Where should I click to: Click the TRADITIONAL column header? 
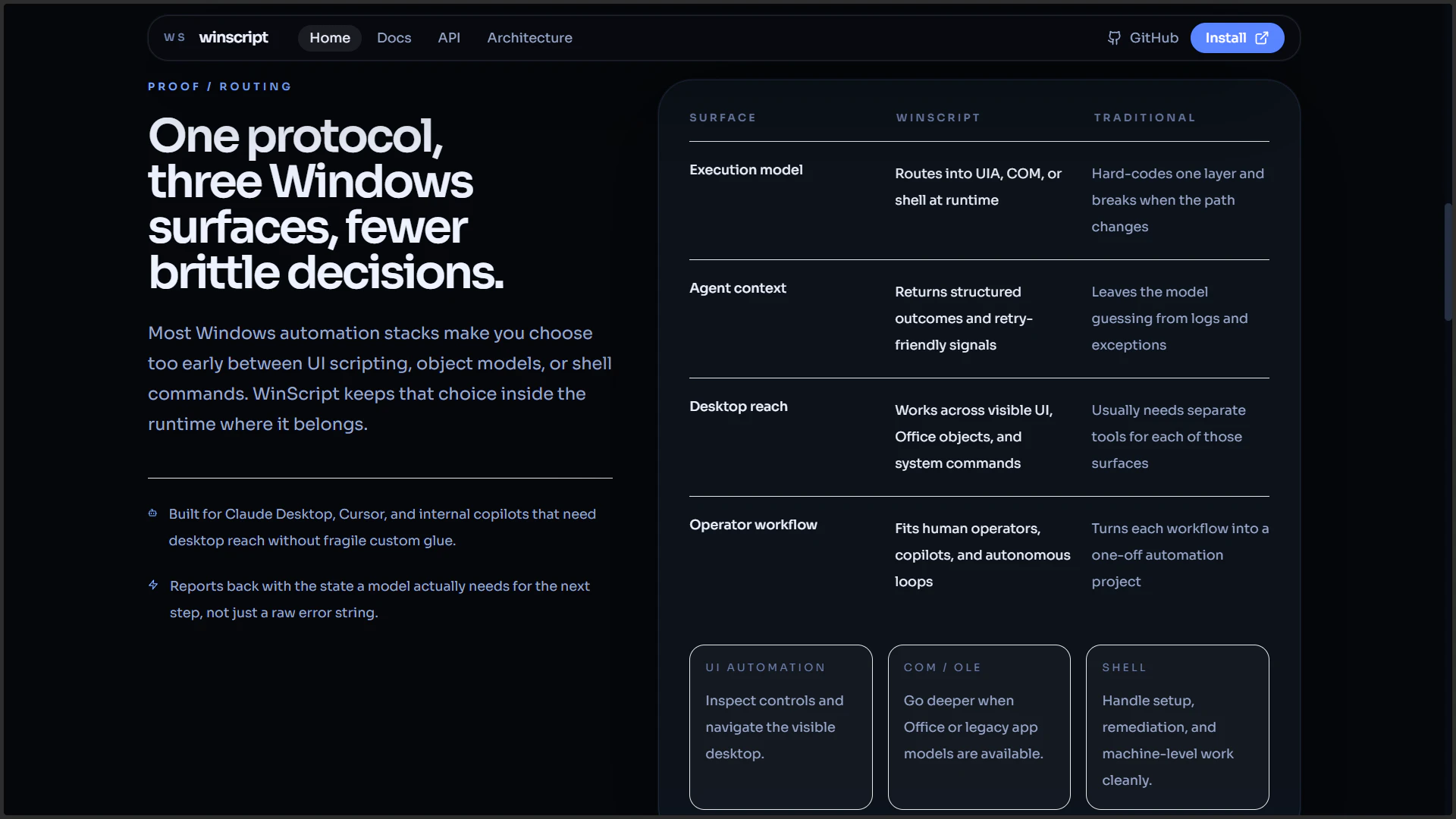click(1144, 118)
